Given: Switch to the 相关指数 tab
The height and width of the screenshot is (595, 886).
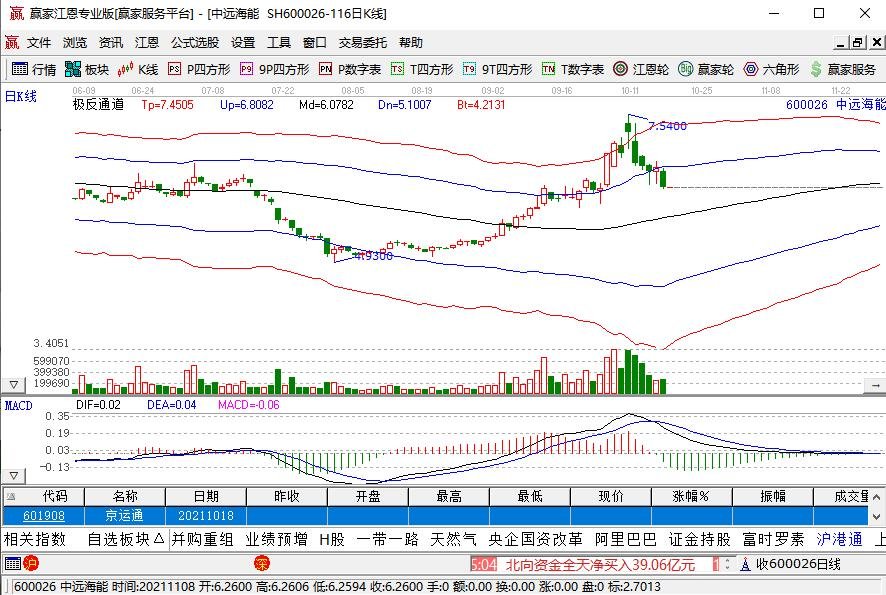Looking at the screenshot, I should click(x=35, y=540).
